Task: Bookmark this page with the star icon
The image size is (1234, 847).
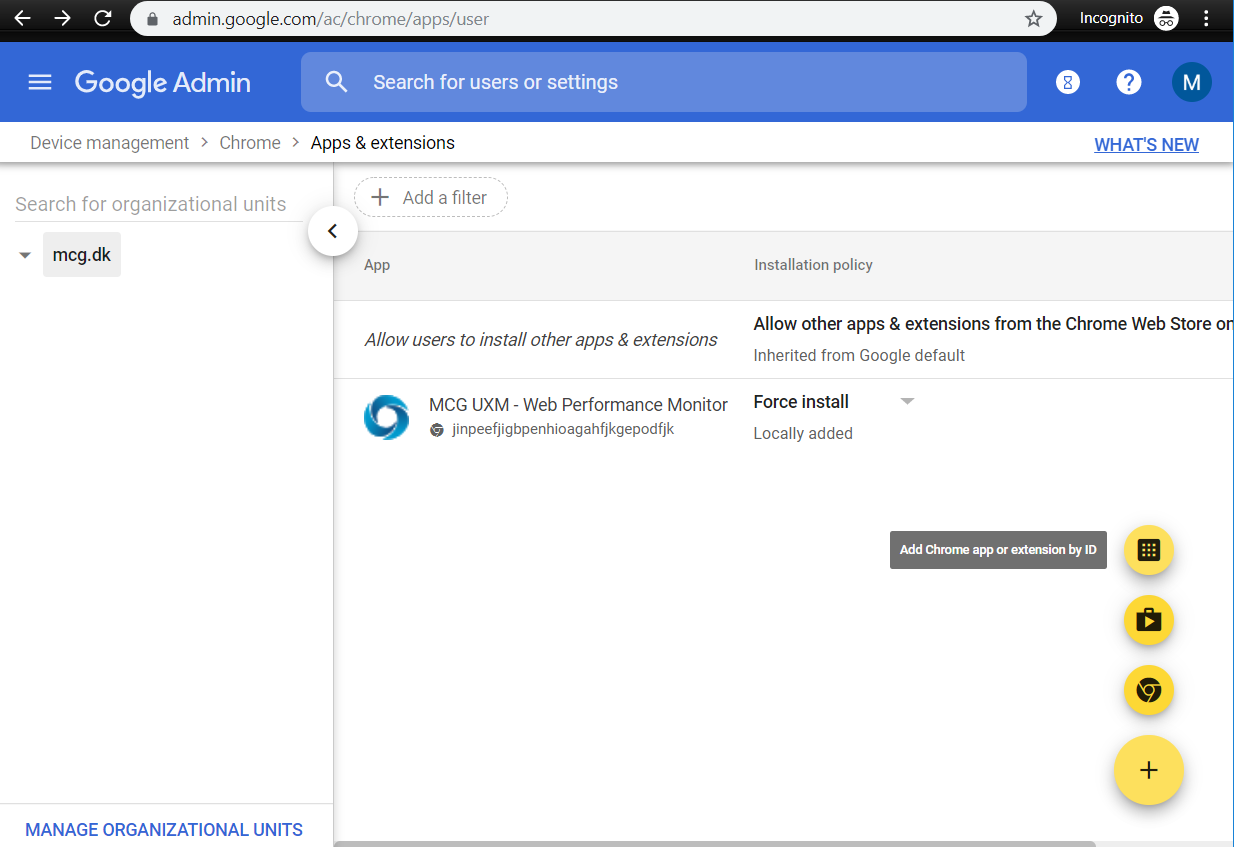Action: pyautogui.click(x=1033, y=18)
